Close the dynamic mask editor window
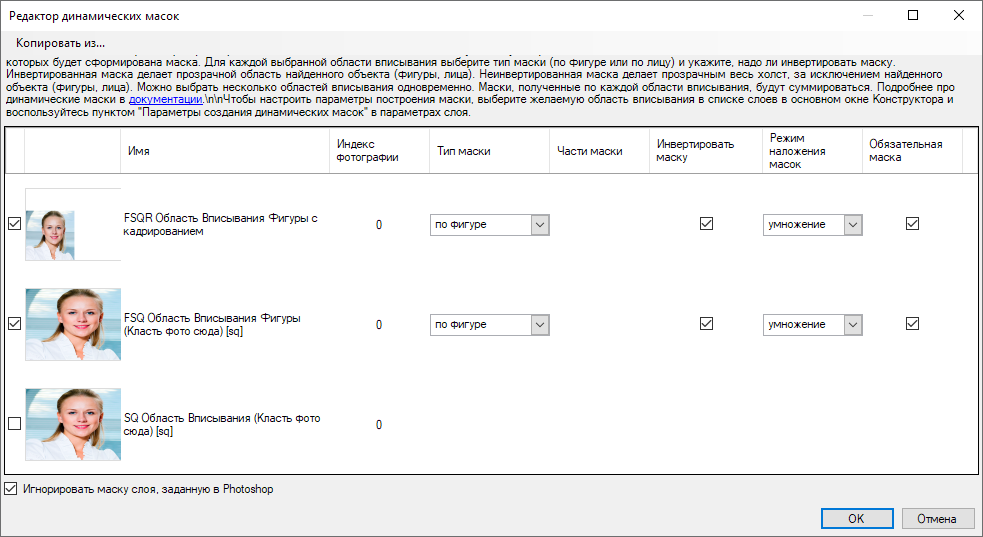The image size is (983, 537). [x=959, y=15]
